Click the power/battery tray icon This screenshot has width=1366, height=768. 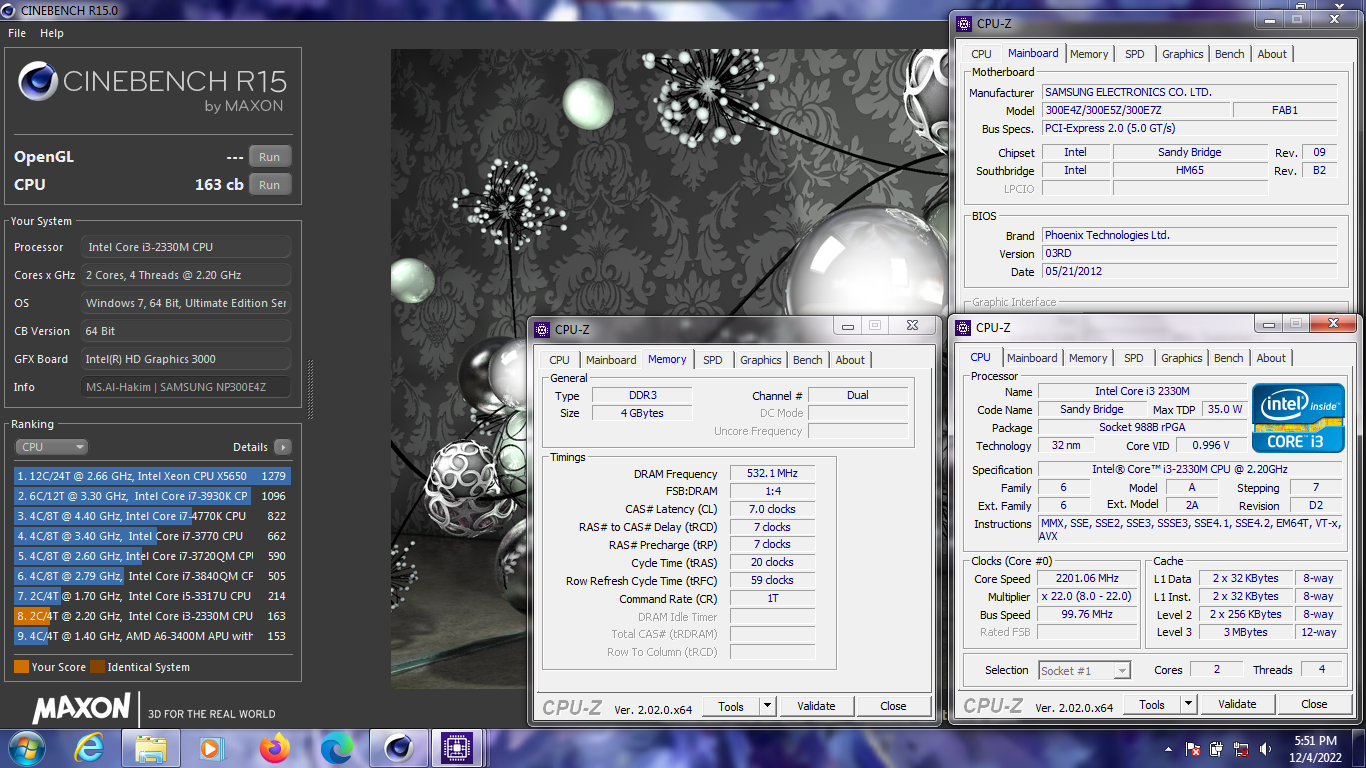pyautogui.click(x=1217, y=749)
